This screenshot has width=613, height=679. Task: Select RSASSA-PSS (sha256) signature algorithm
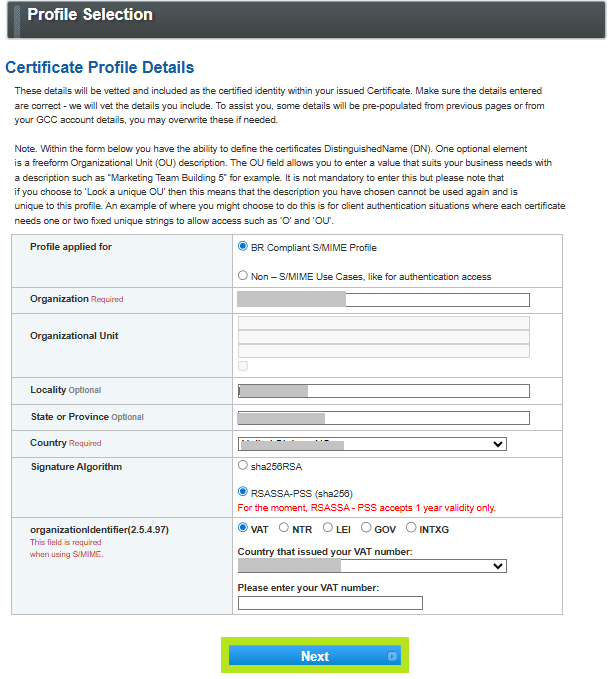(243, 491)
